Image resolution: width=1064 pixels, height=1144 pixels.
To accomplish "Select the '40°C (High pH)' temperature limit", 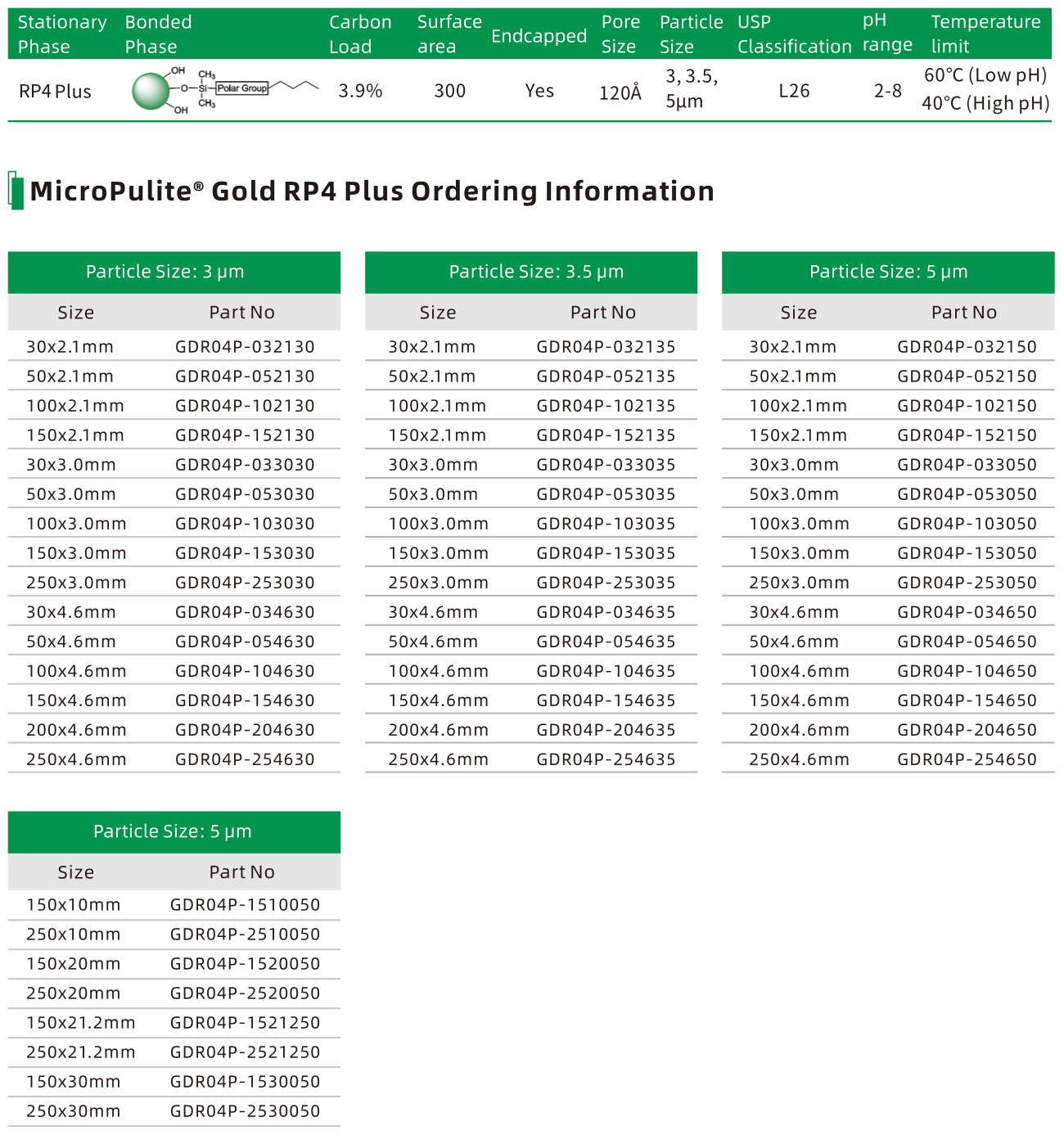I will tap(985, 103).
